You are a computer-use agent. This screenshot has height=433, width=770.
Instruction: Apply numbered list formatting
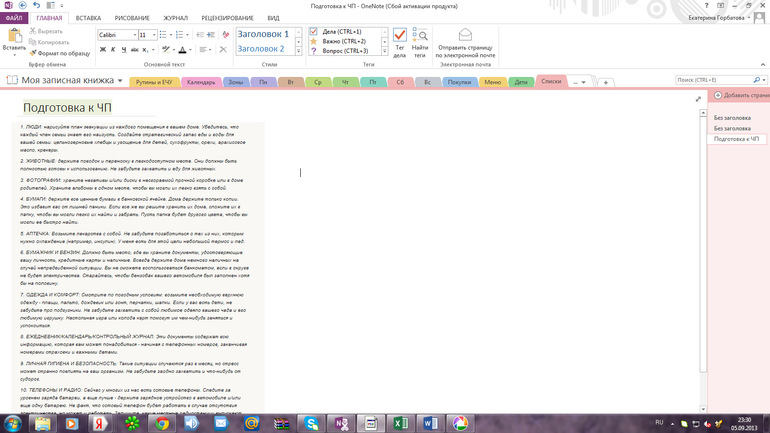(x=179, y=35)
